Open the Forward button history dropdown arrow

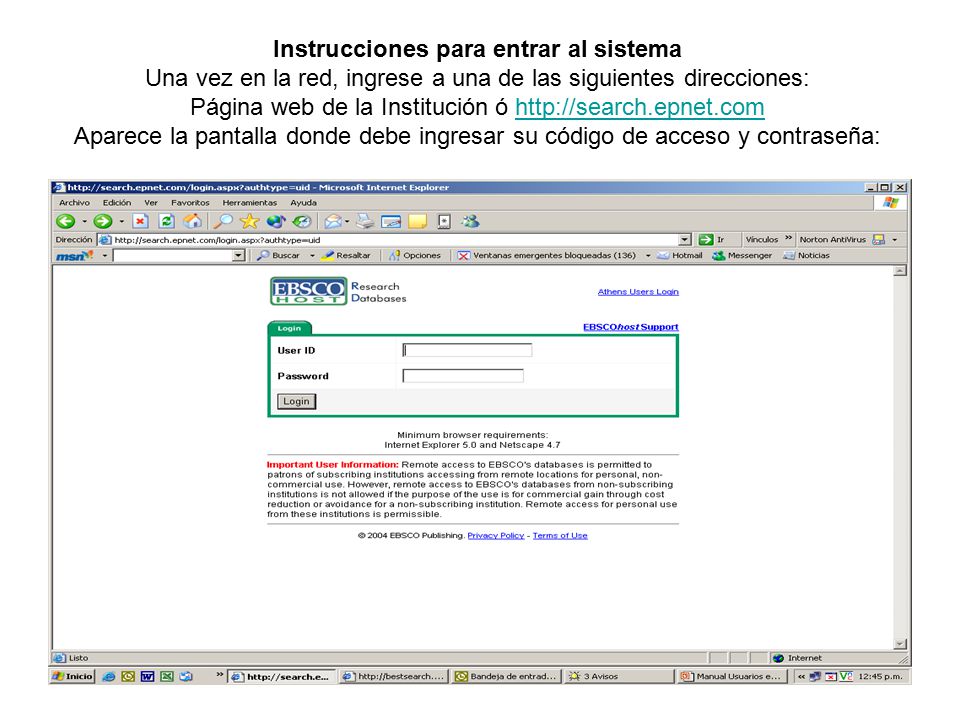tap(121, 221)
